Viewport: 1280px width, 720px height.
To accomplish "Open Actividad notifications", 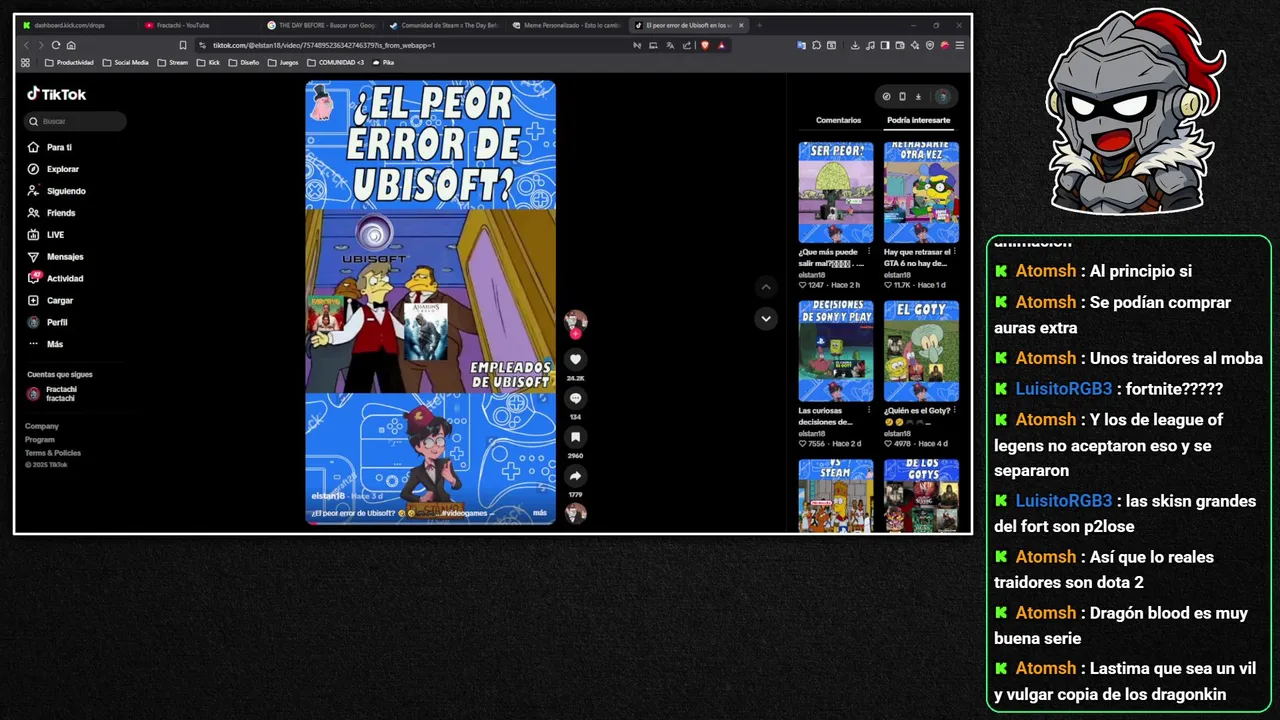I will 56,278.
